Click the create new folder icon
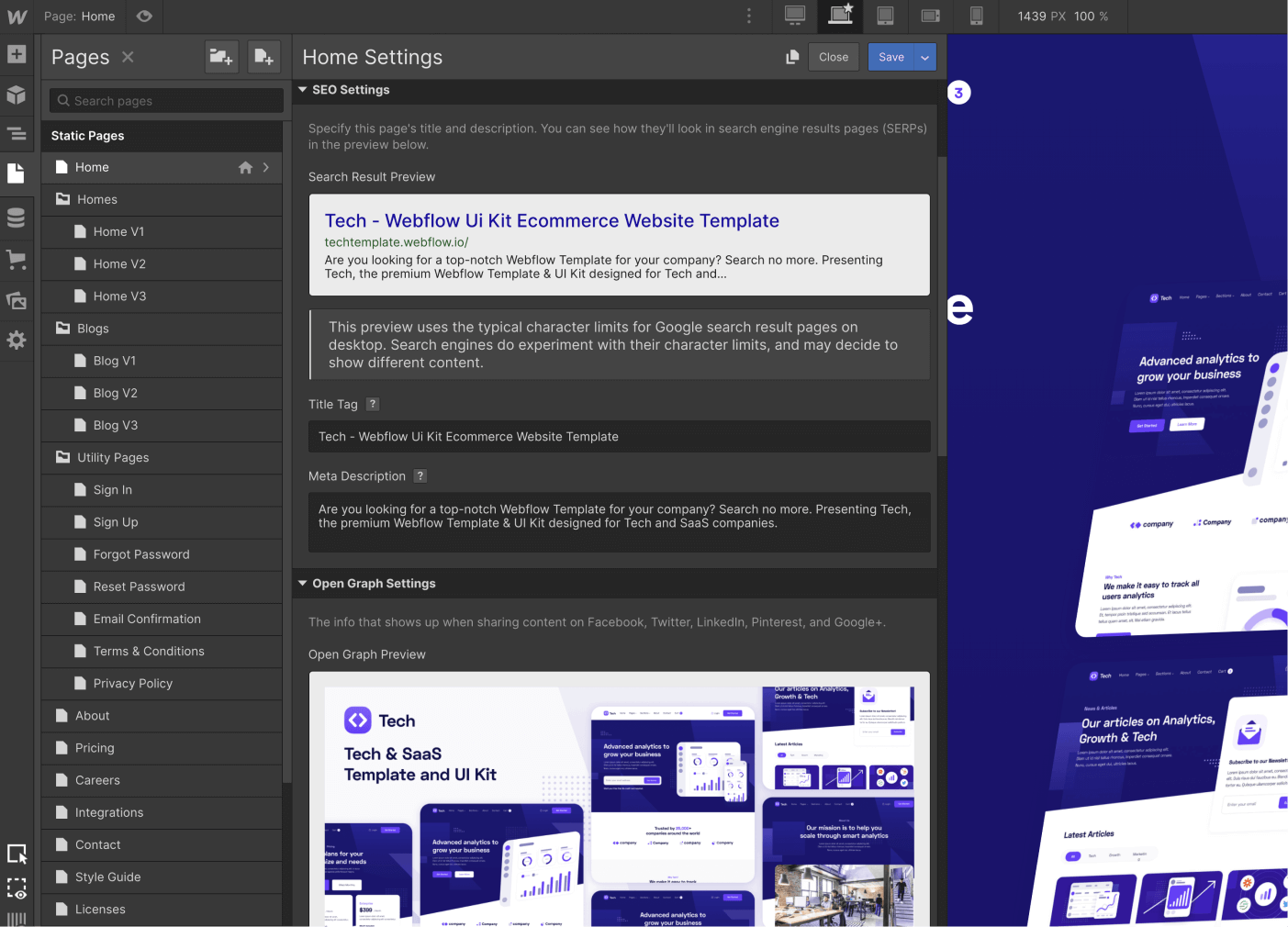The height and width of the screenshot is (927, 1288). 221,57
